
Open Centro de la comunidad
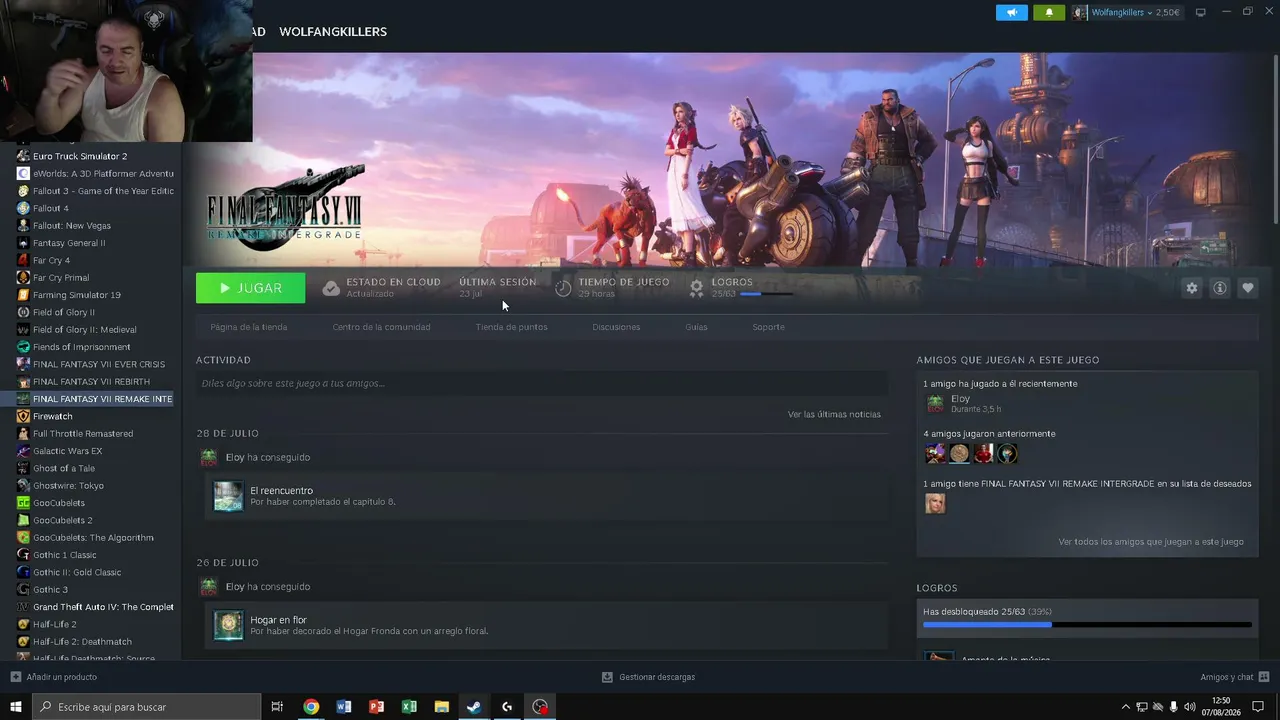coord(381,327)
